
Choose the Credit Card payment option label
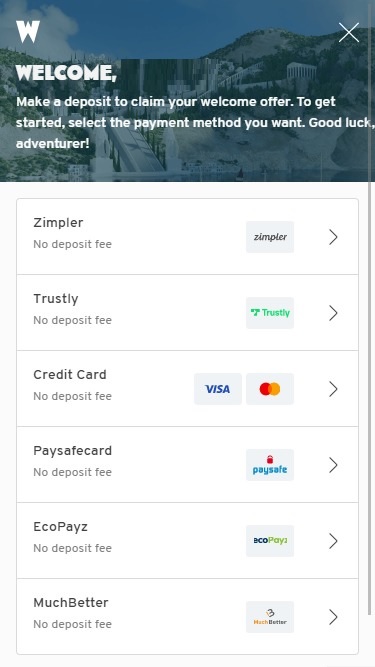70,375
